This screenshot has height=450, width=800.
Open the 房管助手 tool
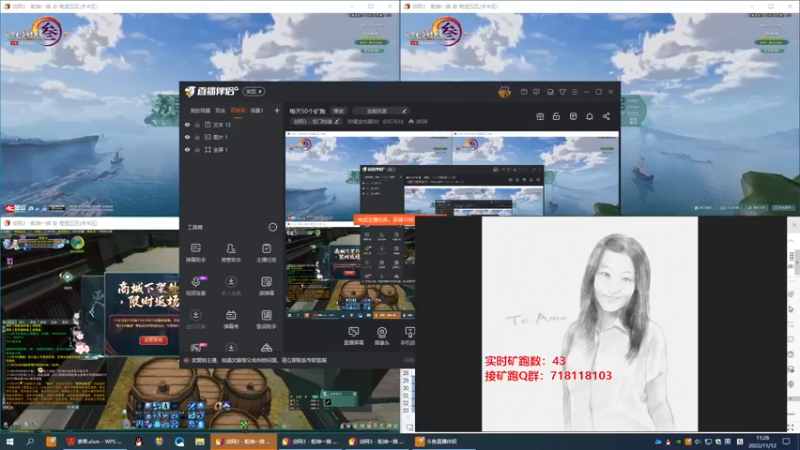click(231, 253)
